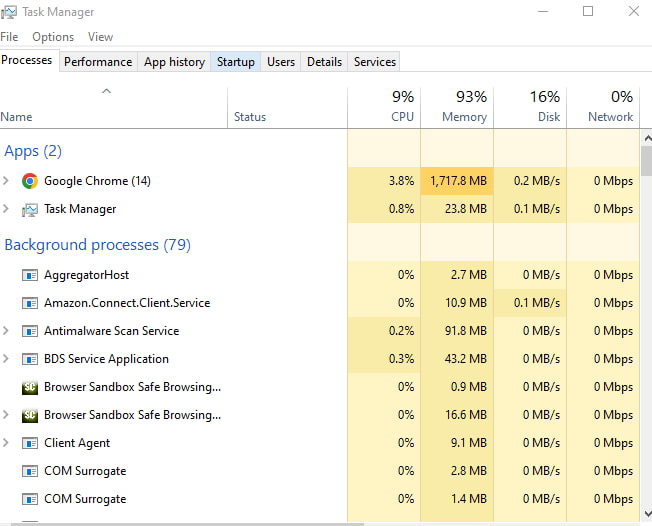Click Chrome's 3.8% CPU value
The image size is (652, 526).
(401, 181)
